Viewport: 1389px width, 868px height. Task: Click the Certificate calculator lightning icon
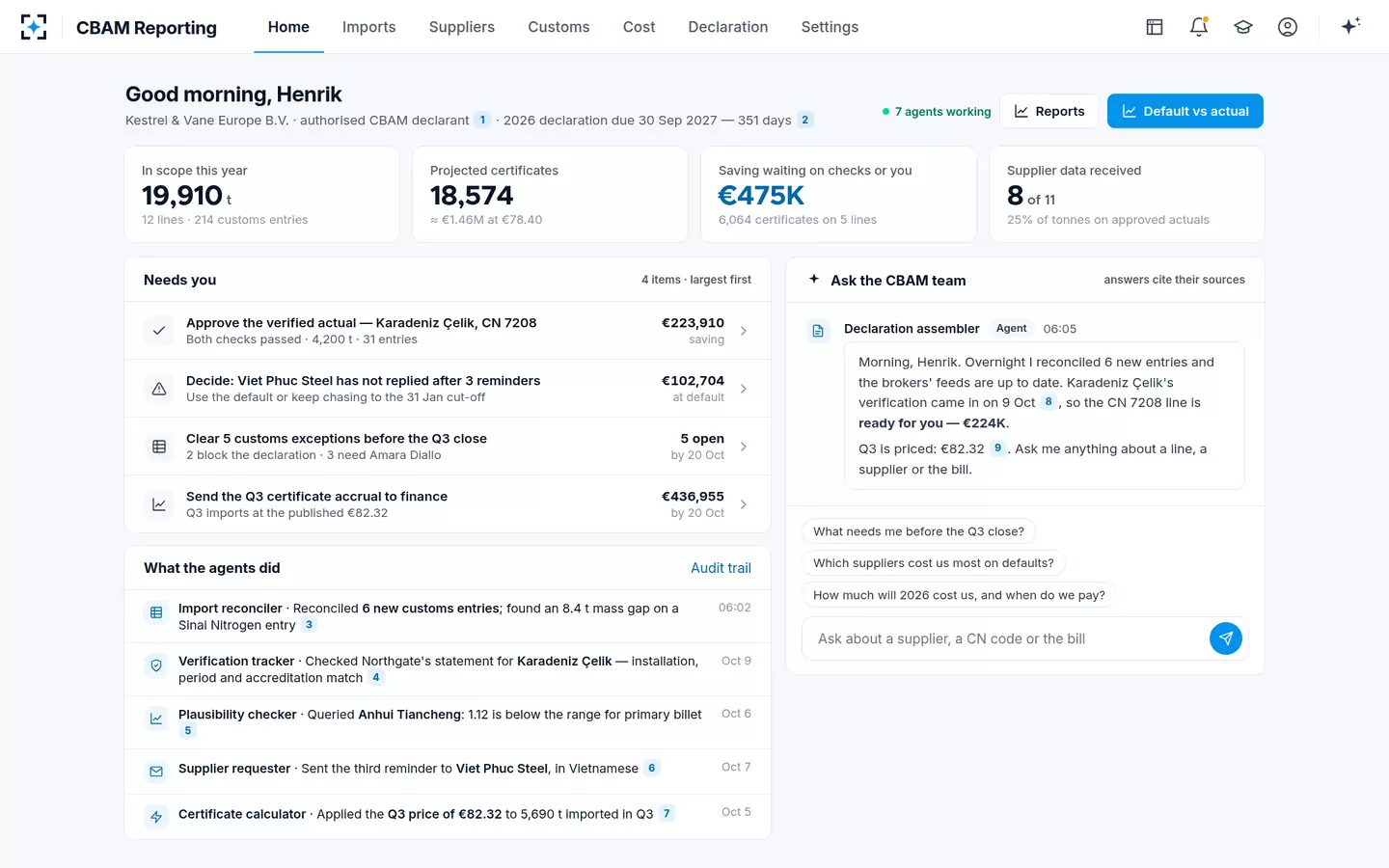pos(156,817)
